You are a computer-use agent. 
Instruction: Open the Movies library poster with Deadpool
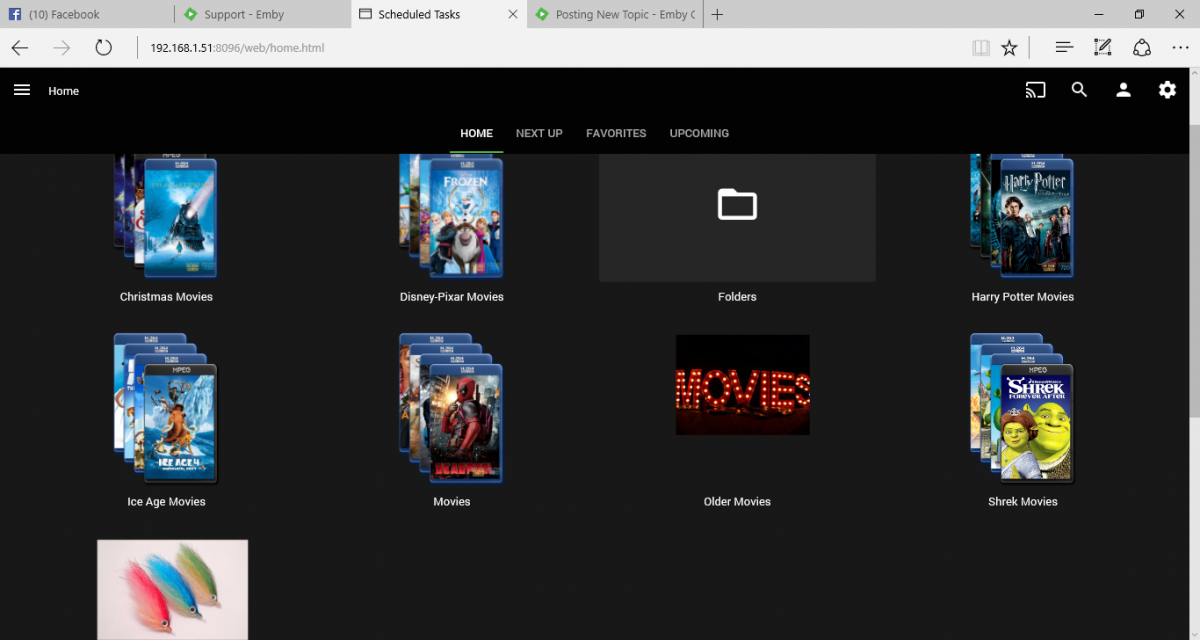coord(451,408)
